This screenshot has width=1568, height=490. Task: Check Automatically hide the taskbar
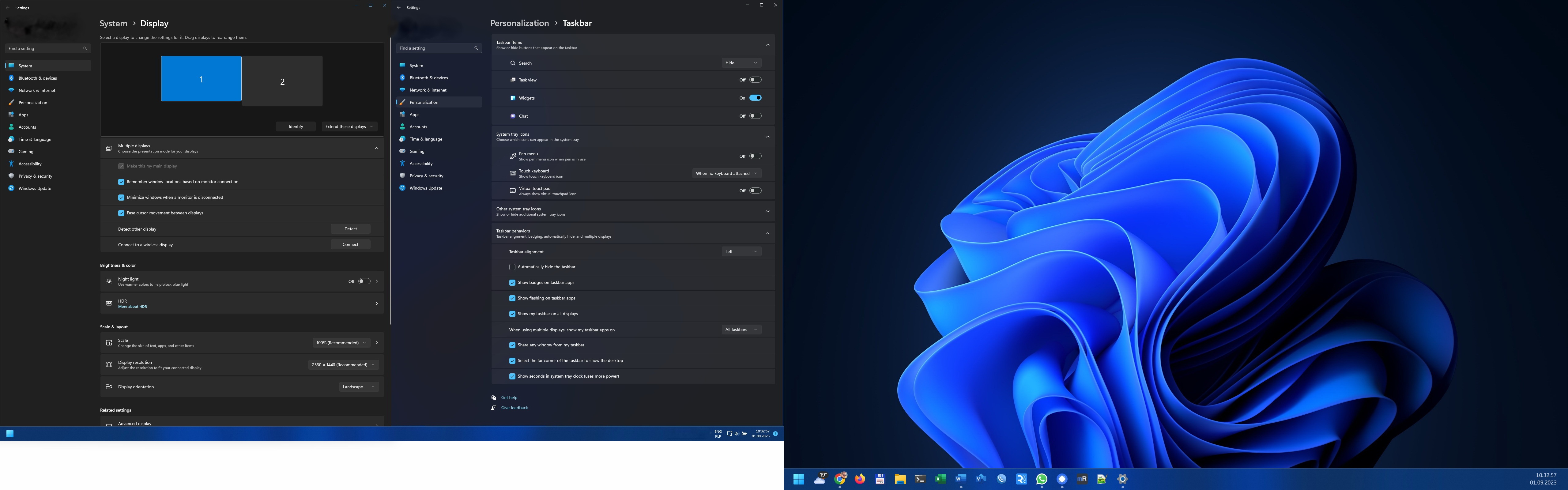click(512, 267)
